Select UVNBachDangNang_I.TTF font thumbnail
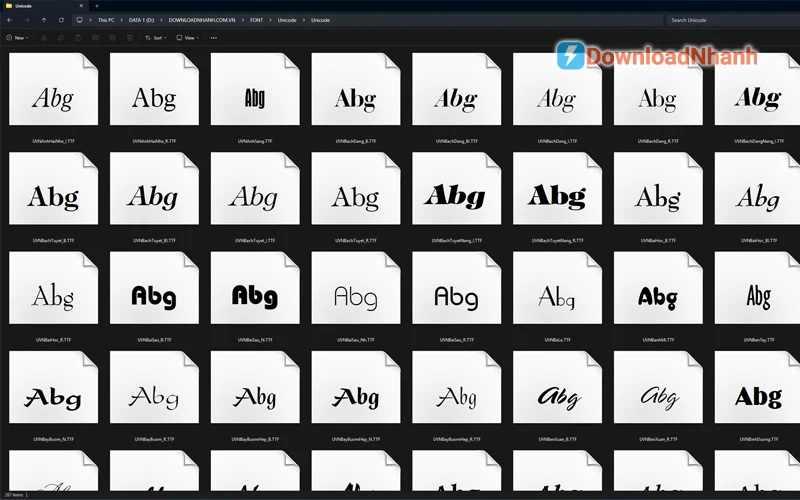Viewport: 800px width, 500px height. pos(758,89)
